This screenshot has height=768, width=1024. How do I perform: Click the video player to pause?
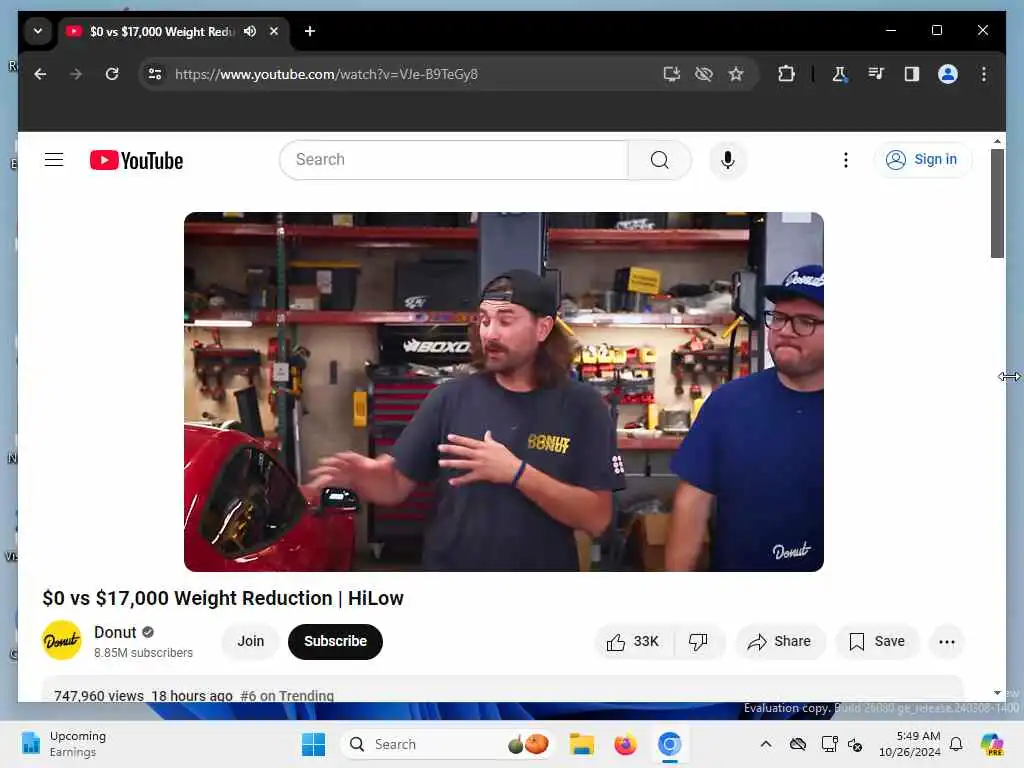pos(504,392)
